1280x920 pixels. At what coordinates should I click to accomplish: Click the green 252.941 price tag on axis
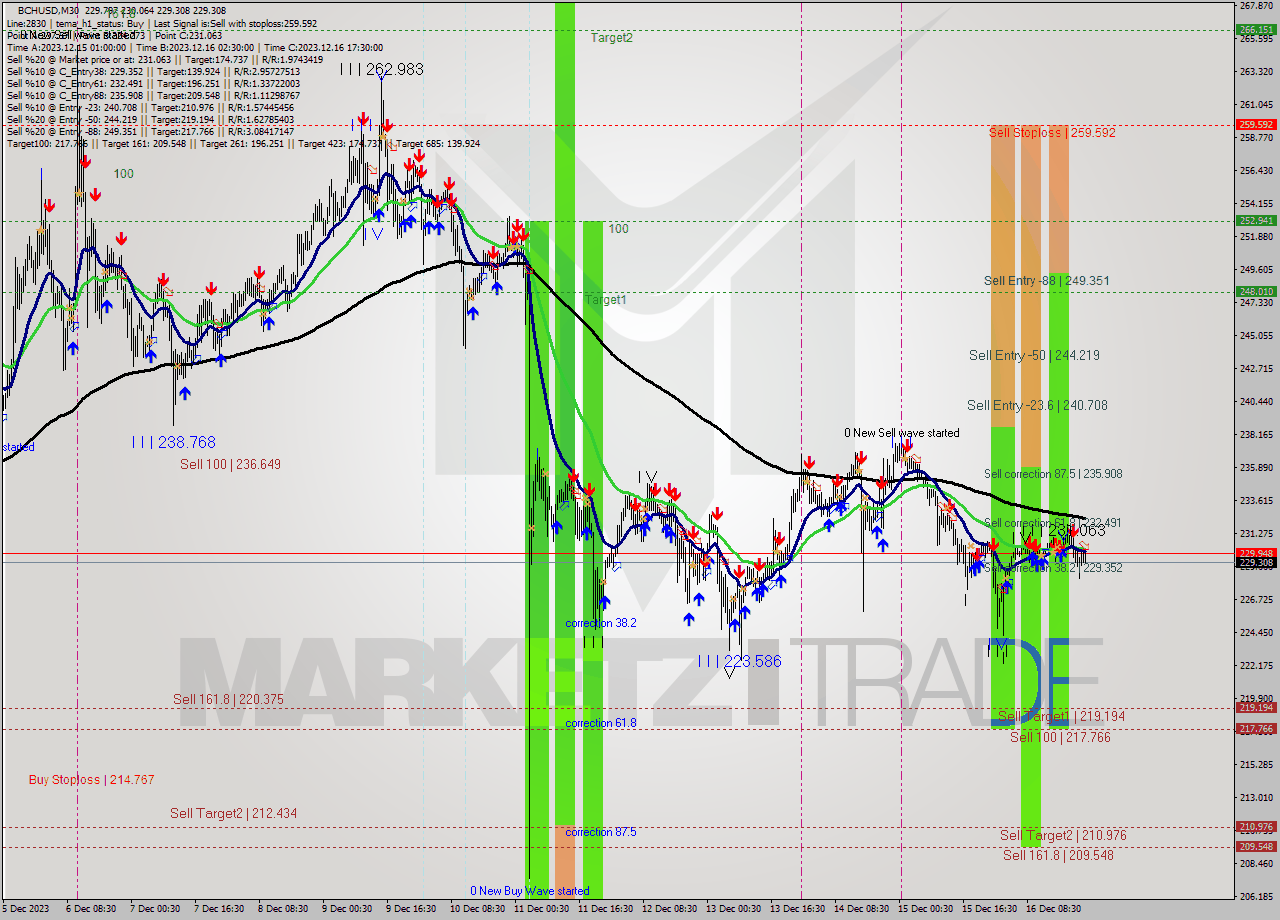(x=1256, y=220)
